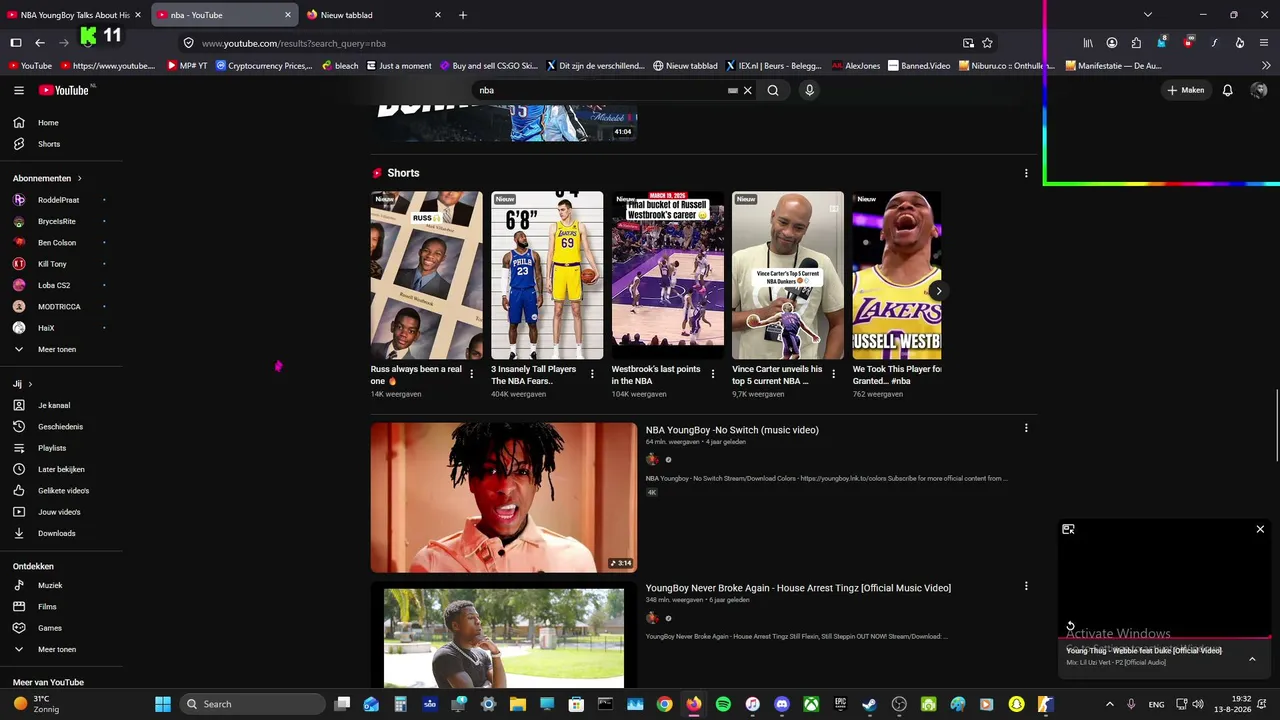Open the AlexJones bookmark
The width and height of the screenshot is (1280, 720).
856,66
